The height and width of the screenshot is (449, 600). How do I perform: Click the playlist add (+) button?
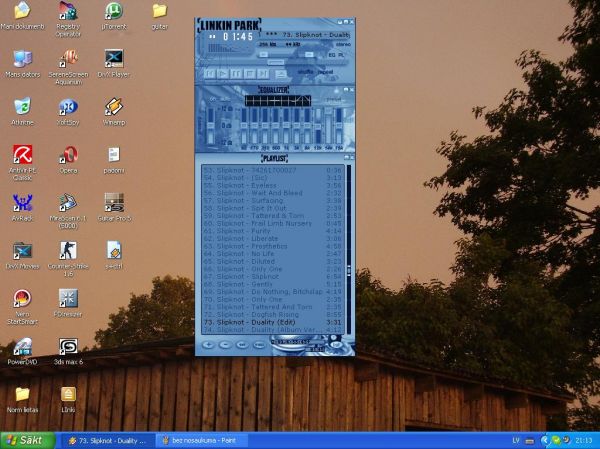(208, 345)
